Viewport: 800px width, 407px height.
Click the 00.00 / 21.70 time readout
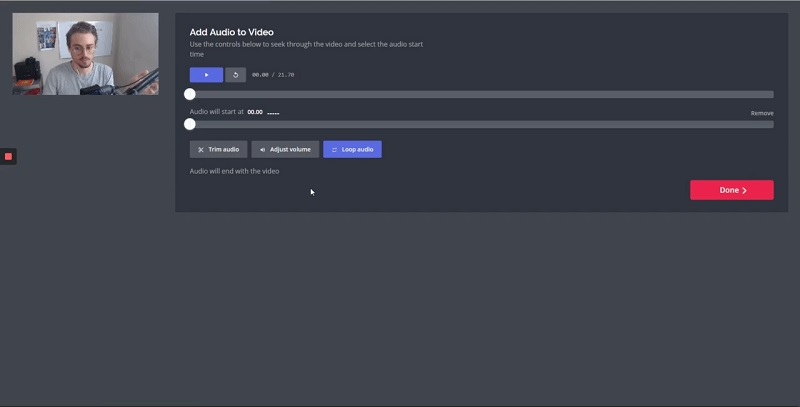(x=273, y=75)
